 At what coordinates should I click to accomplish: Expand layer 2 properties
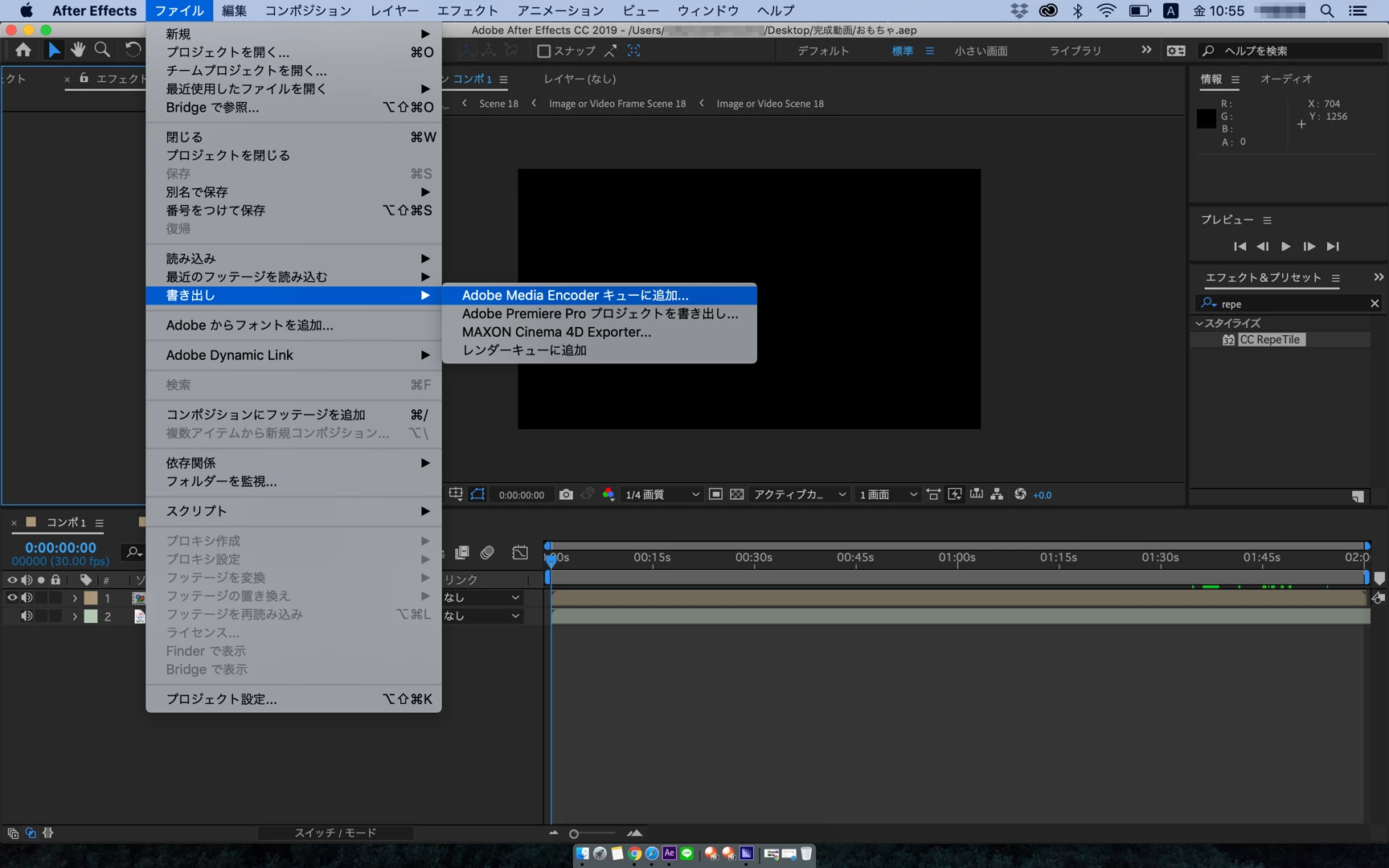click(x=75, y=616)
